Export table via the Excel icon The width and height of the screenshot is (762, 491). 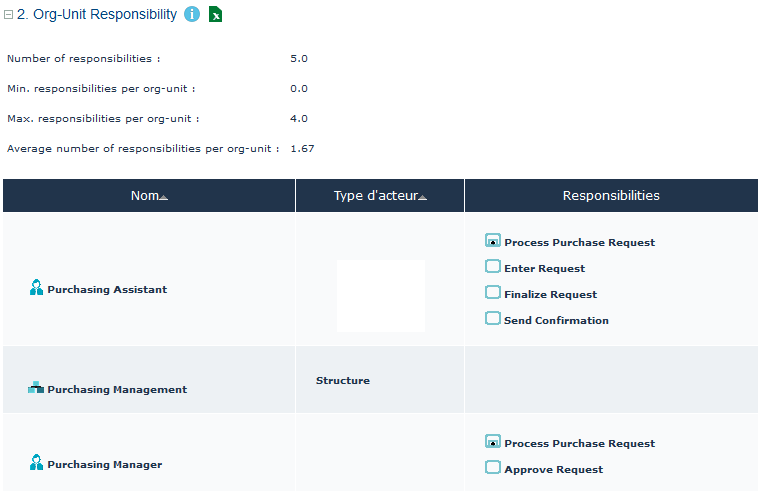[215, 15]
